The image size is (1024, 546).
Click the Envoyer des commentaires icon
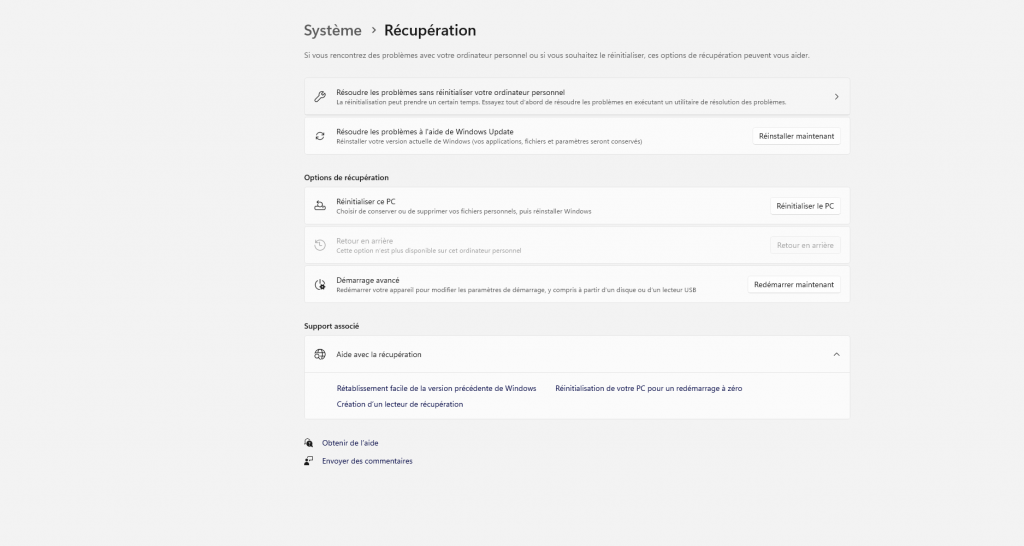(309, 461)
